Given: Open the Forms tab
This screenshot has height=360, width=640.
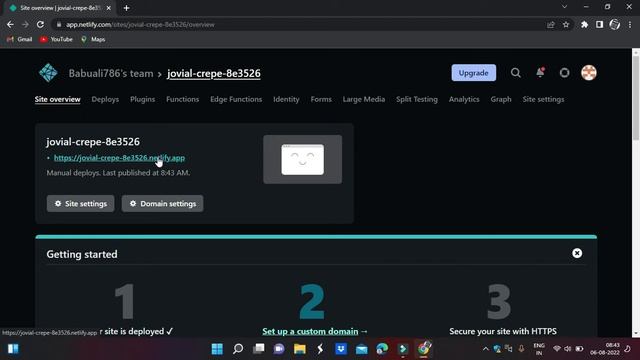Looking at the screenshot, I should click(321, 99).
